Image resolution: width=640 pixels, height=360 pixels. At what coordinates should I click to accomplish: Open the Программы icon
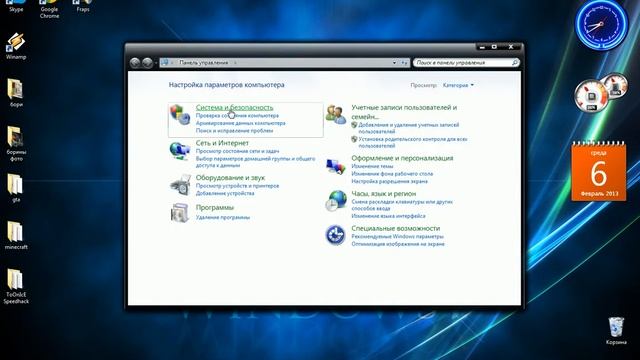click(180, 213)
